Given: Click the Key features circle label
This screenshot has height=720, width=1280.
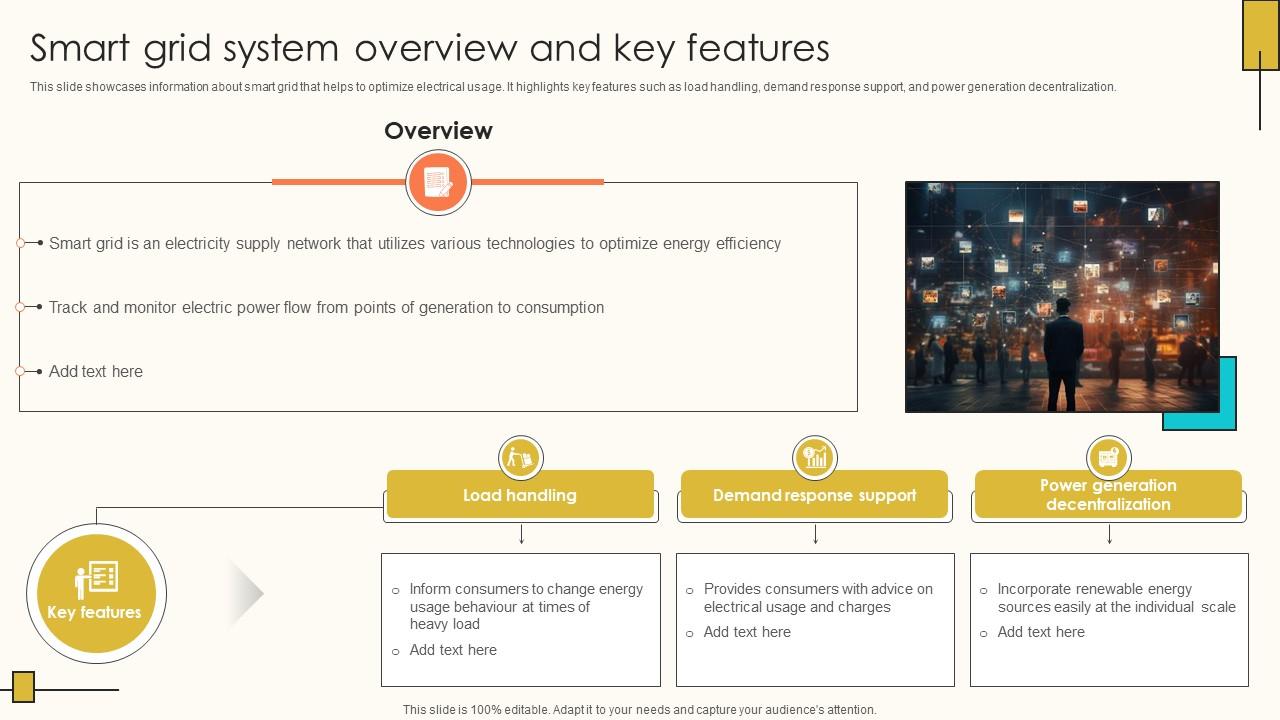Looking at the screenshot, I should tap(94, 612).
